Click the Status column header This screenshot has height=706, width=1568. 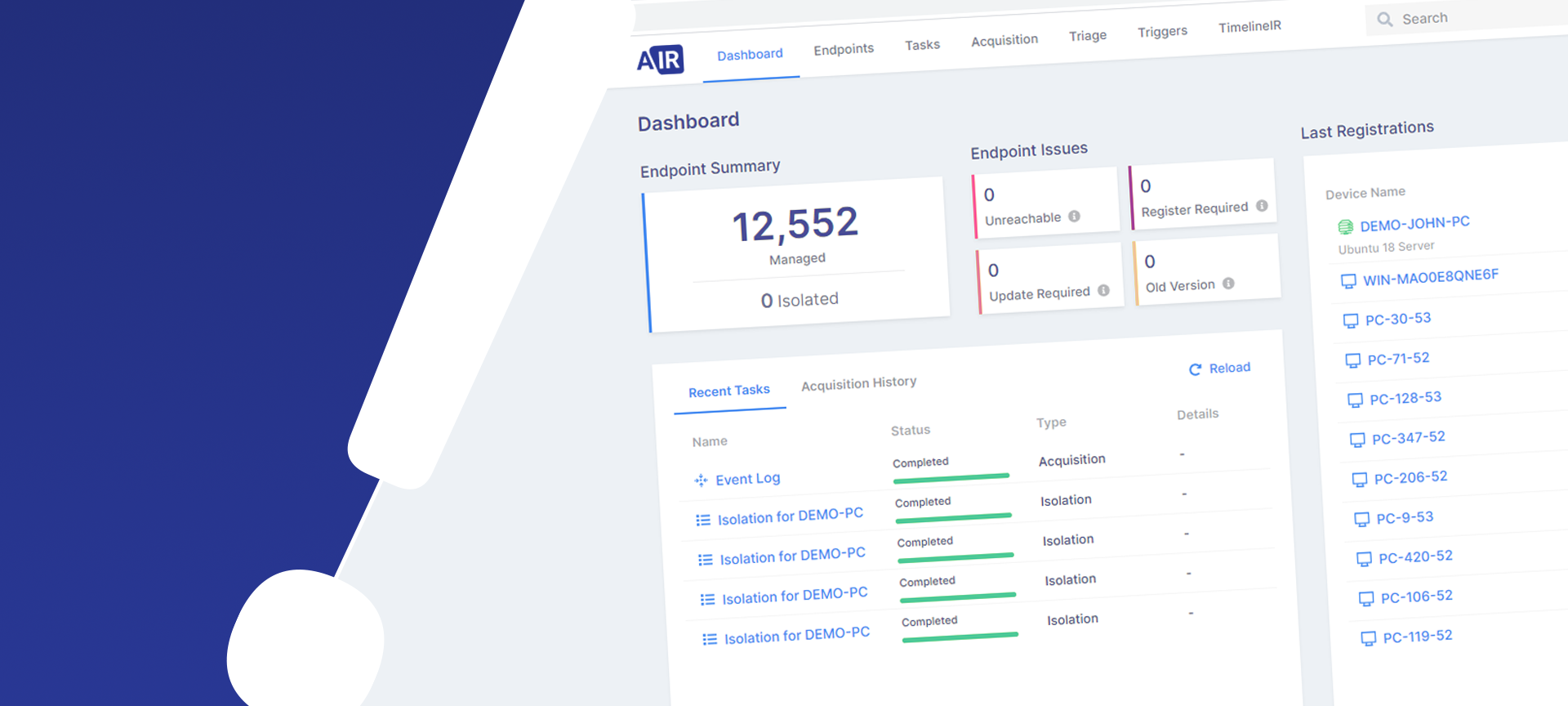pos(910,431)
